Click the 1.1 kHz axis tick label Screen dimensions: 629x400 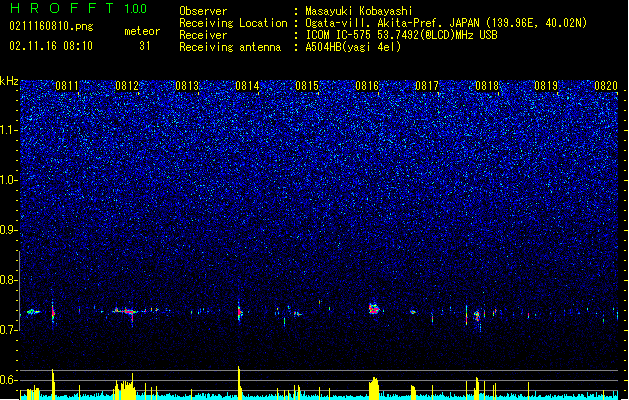8,130
